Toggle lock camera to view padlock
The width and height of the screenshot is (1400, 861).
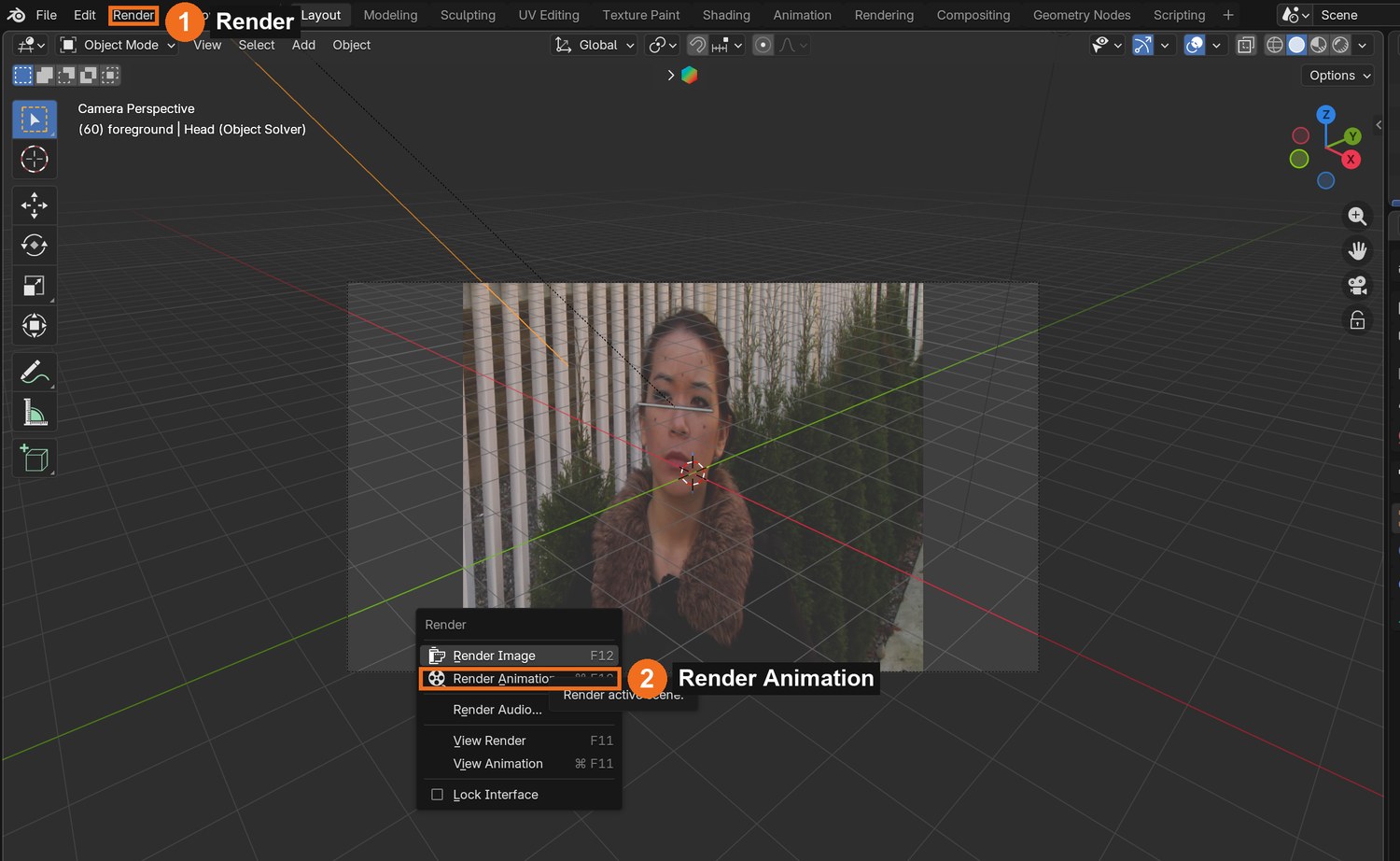(1357, 320)
